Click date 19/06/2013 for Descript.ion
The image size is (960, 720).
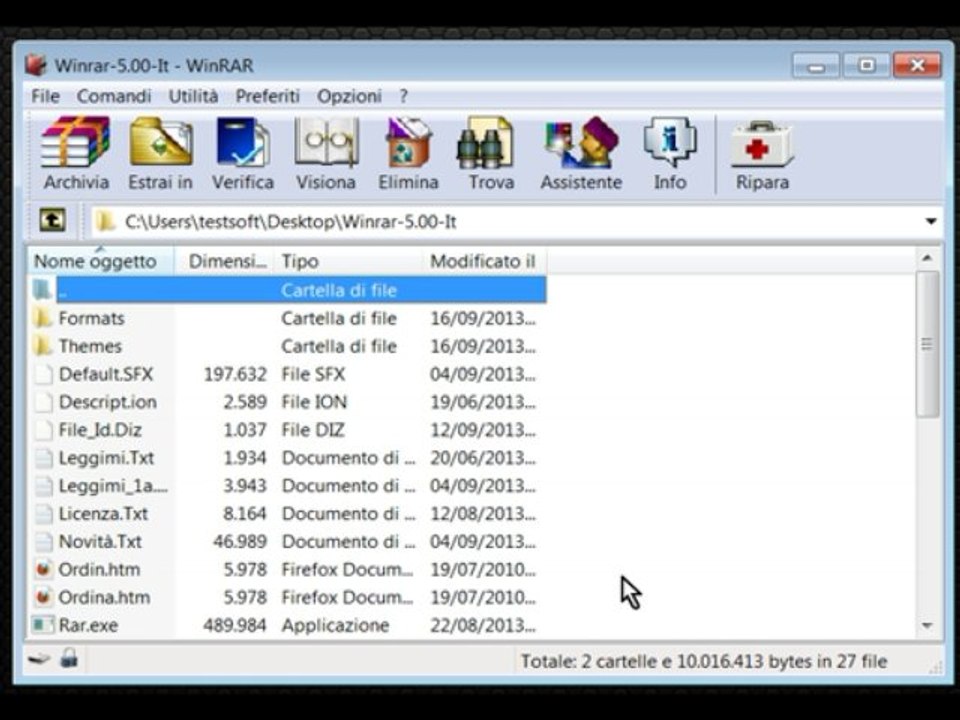pyautogui.click(x=482, y=402)
